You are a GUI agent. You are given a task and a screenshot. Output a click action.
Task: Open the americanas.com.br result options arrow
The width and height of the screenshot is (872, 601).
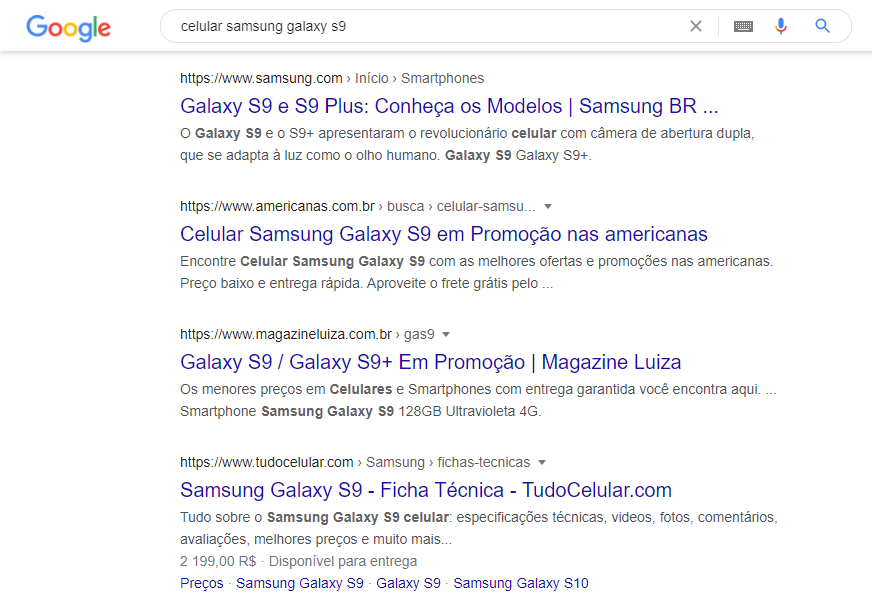pos(548,206)
